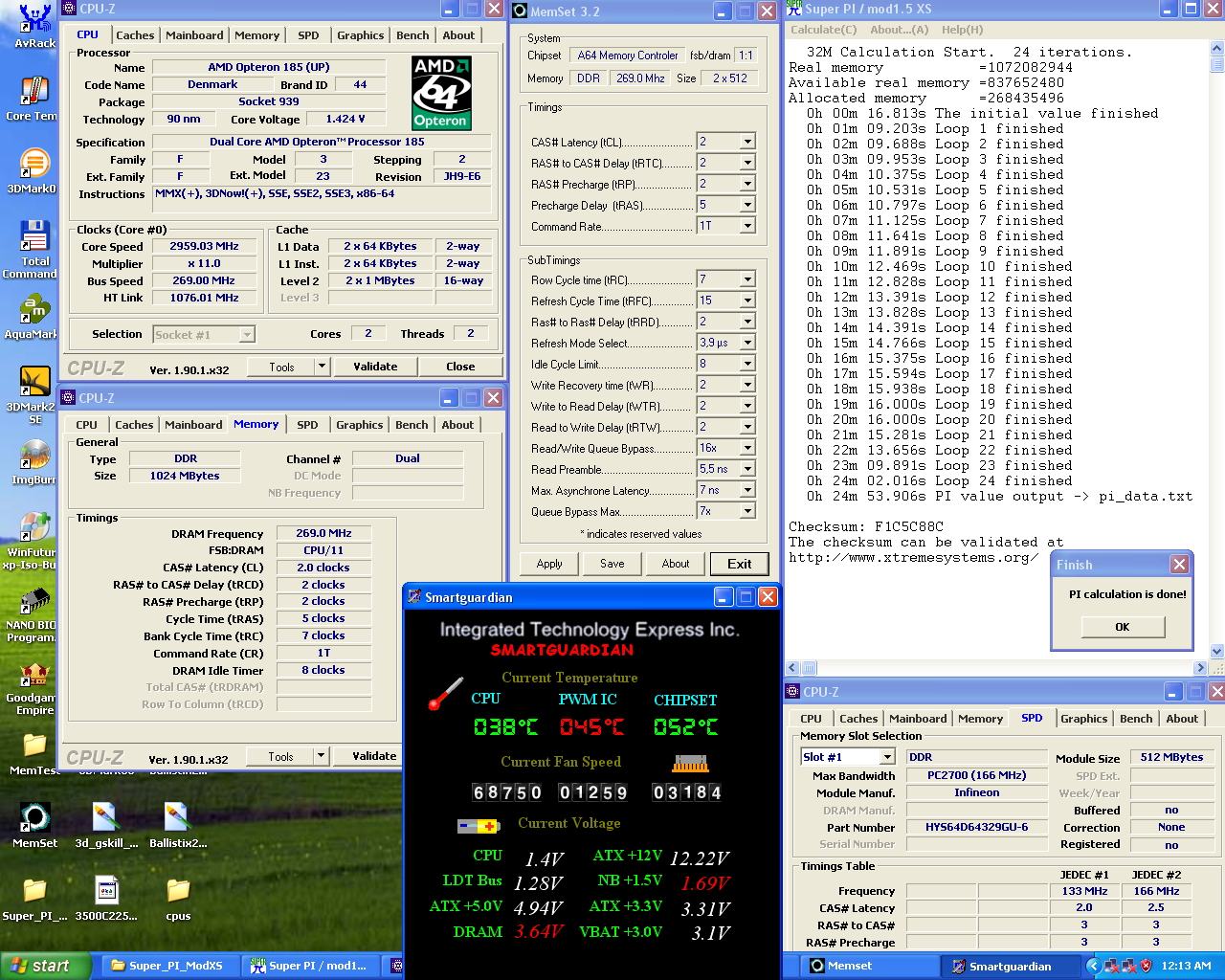Click Validate in top CPU-Z window
1225x980 pixels.
[375, 366]
